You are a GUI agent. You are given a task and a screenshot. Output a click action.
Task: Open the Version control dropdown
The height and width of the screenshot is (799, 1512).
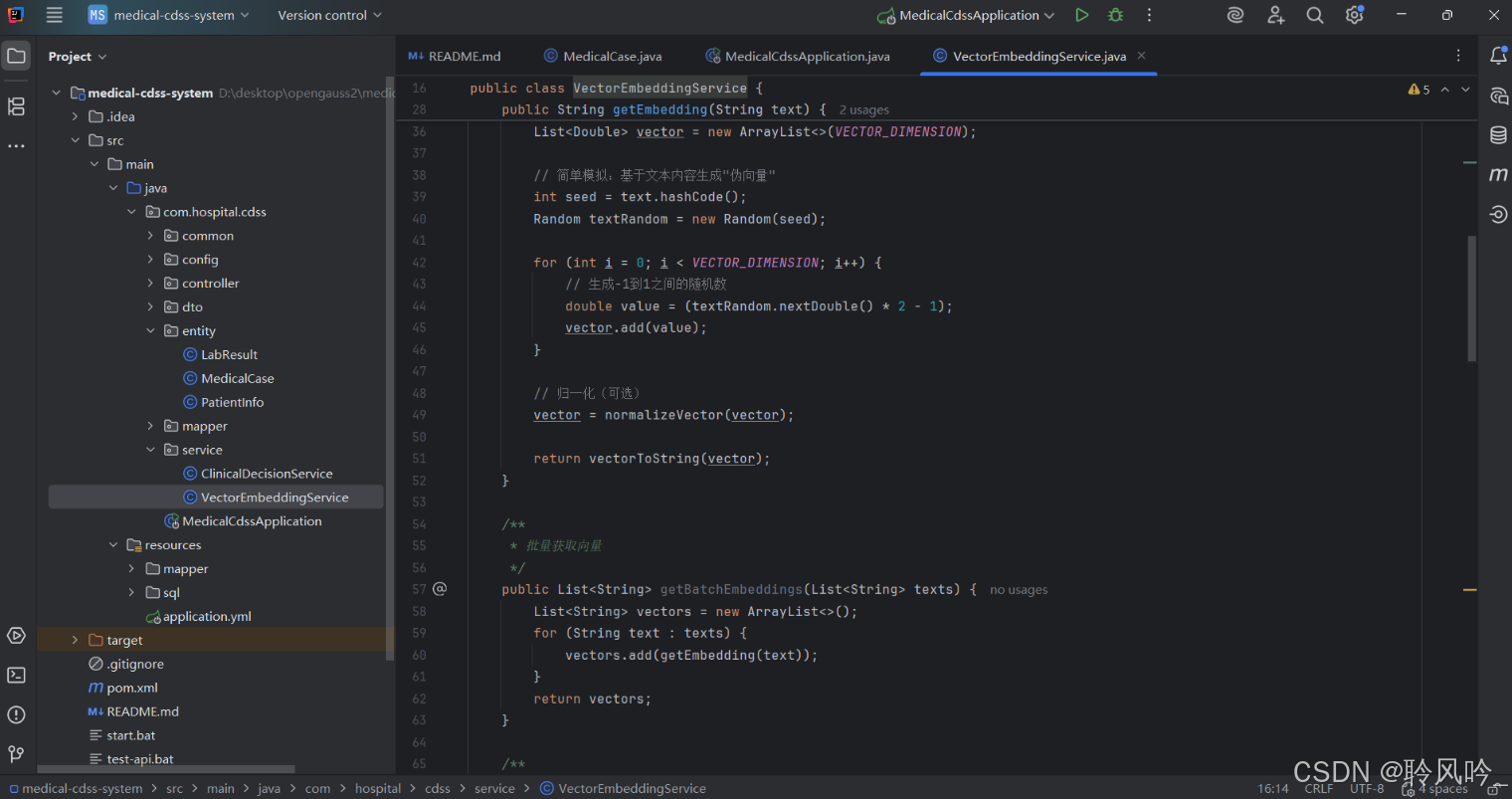click(329, 15)
